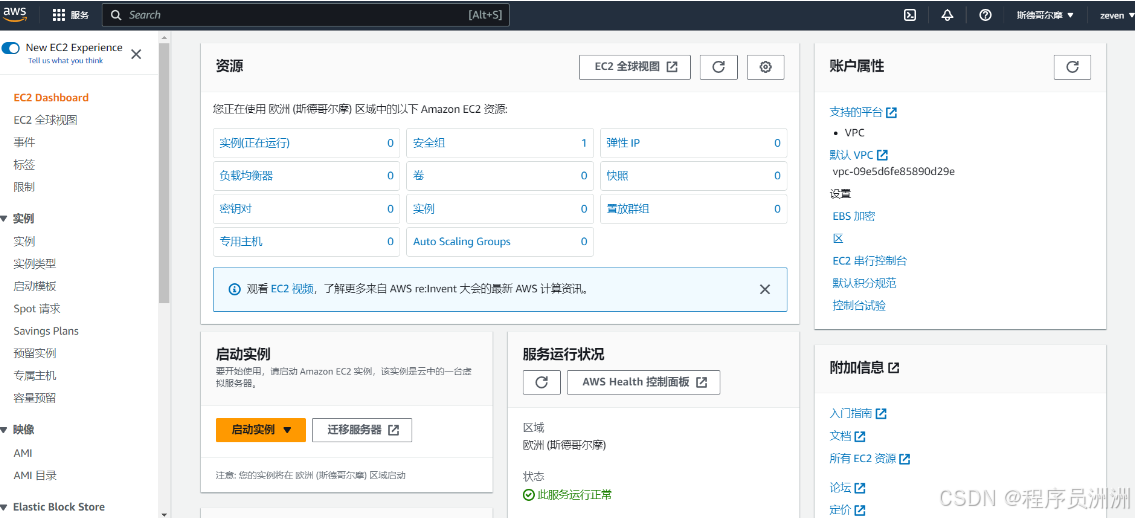
Task: Collapse the 映像 sidebar section
Action: point(4,430)
